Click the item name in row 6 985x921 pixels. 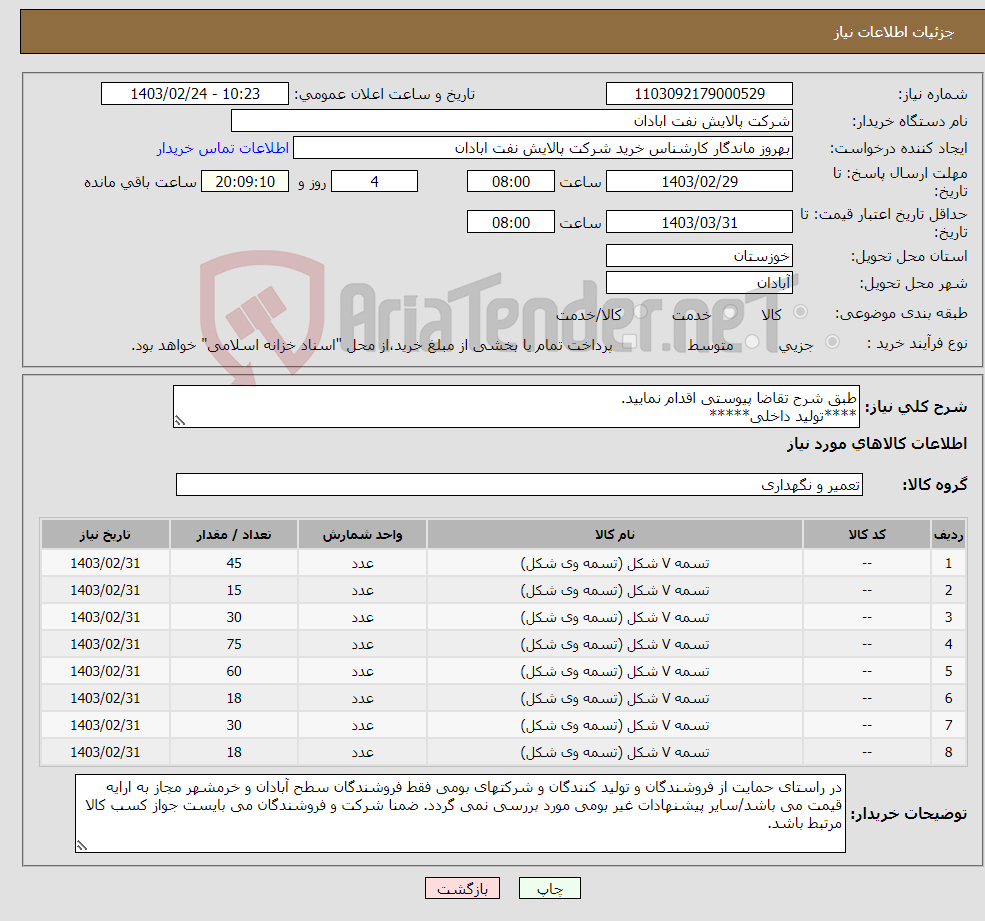coord(614,699)
